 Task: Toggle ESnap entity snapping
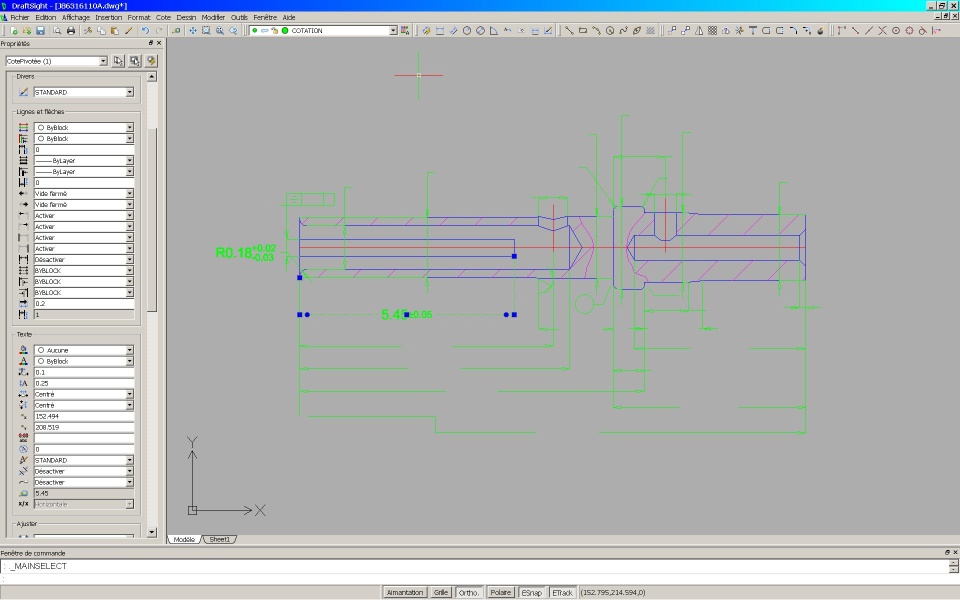(x=531, y=593)
